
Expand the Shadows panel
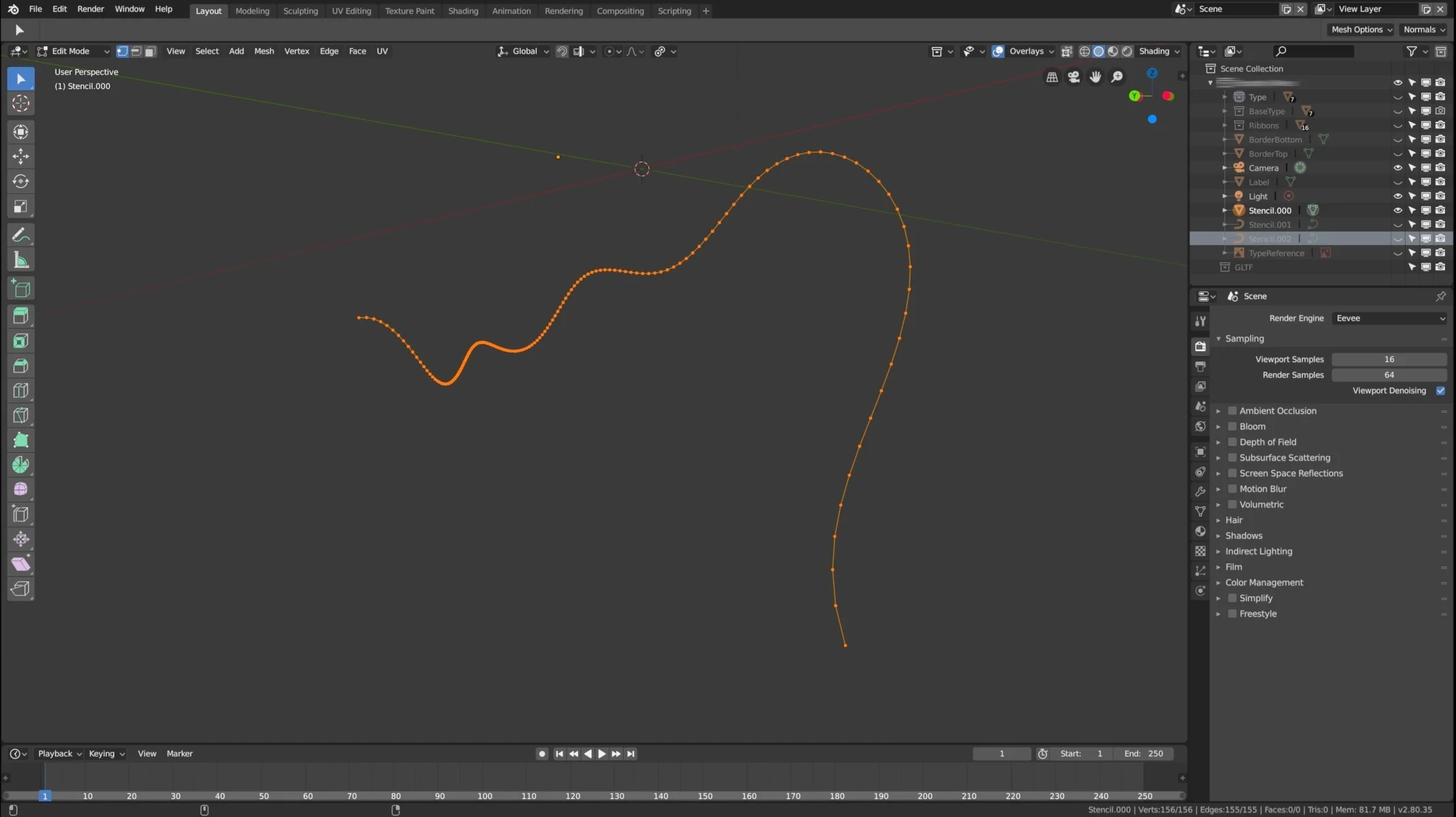pos(1243,536)
